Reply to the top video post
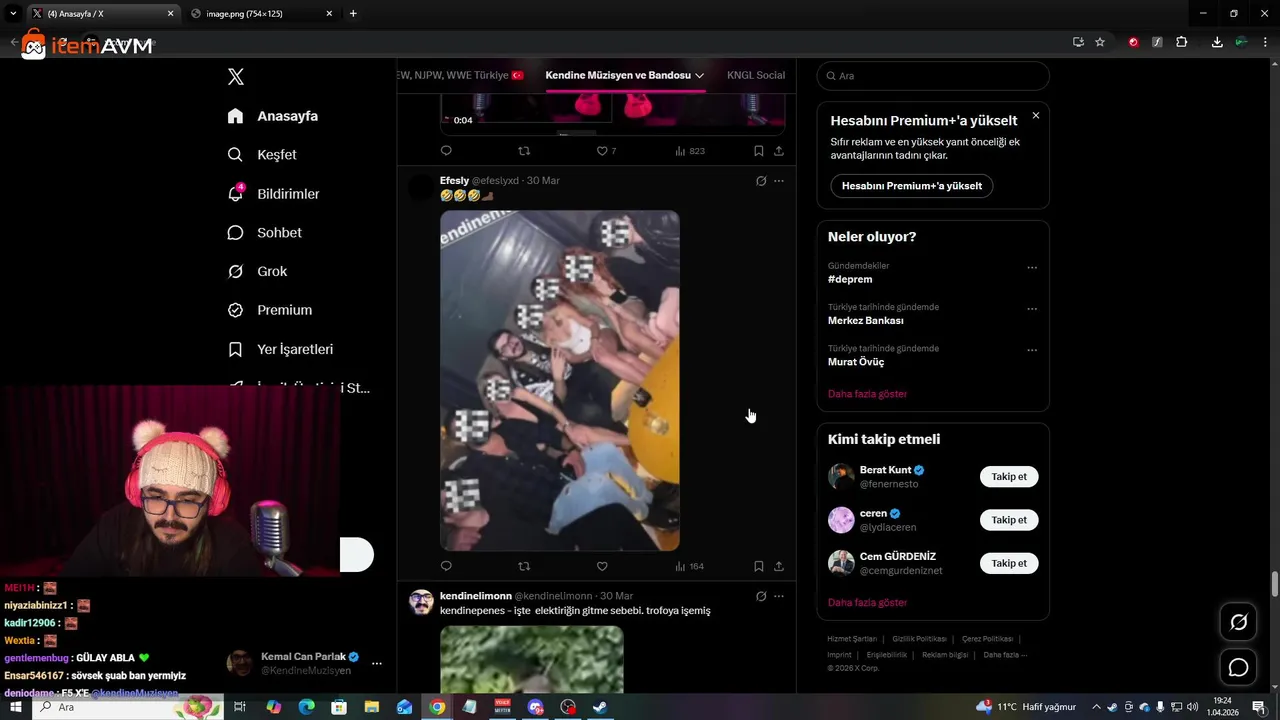This screenshot has width=1280, height=720. [x=446, y=151]
